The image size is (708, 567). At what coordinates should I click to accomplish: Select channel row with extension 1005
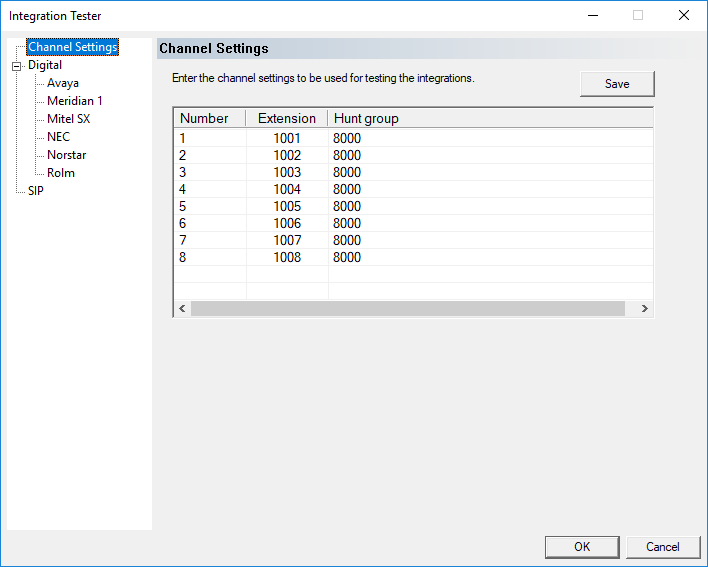(286, 206)
